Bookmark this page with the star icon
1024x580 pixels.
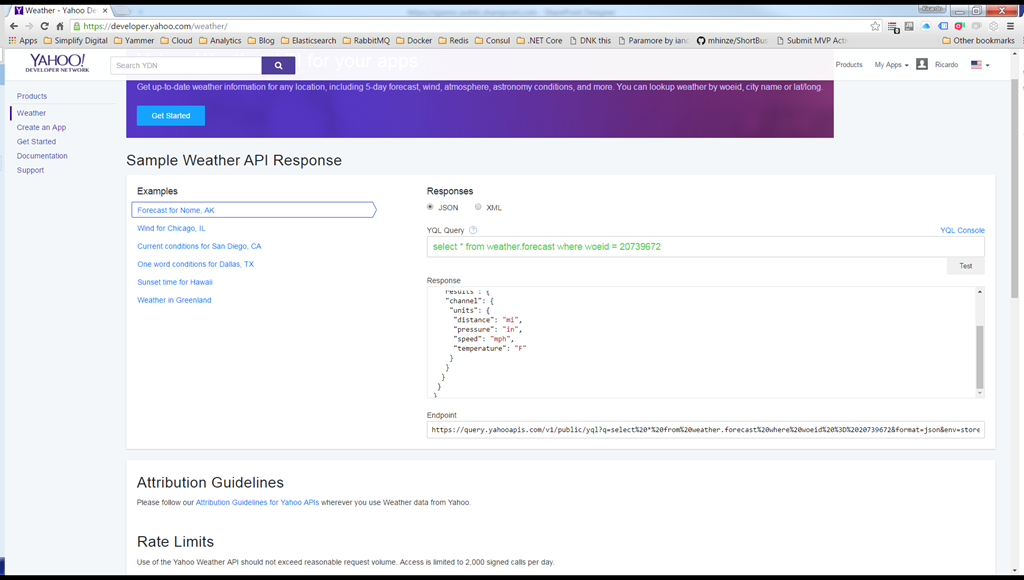[875, 26]
